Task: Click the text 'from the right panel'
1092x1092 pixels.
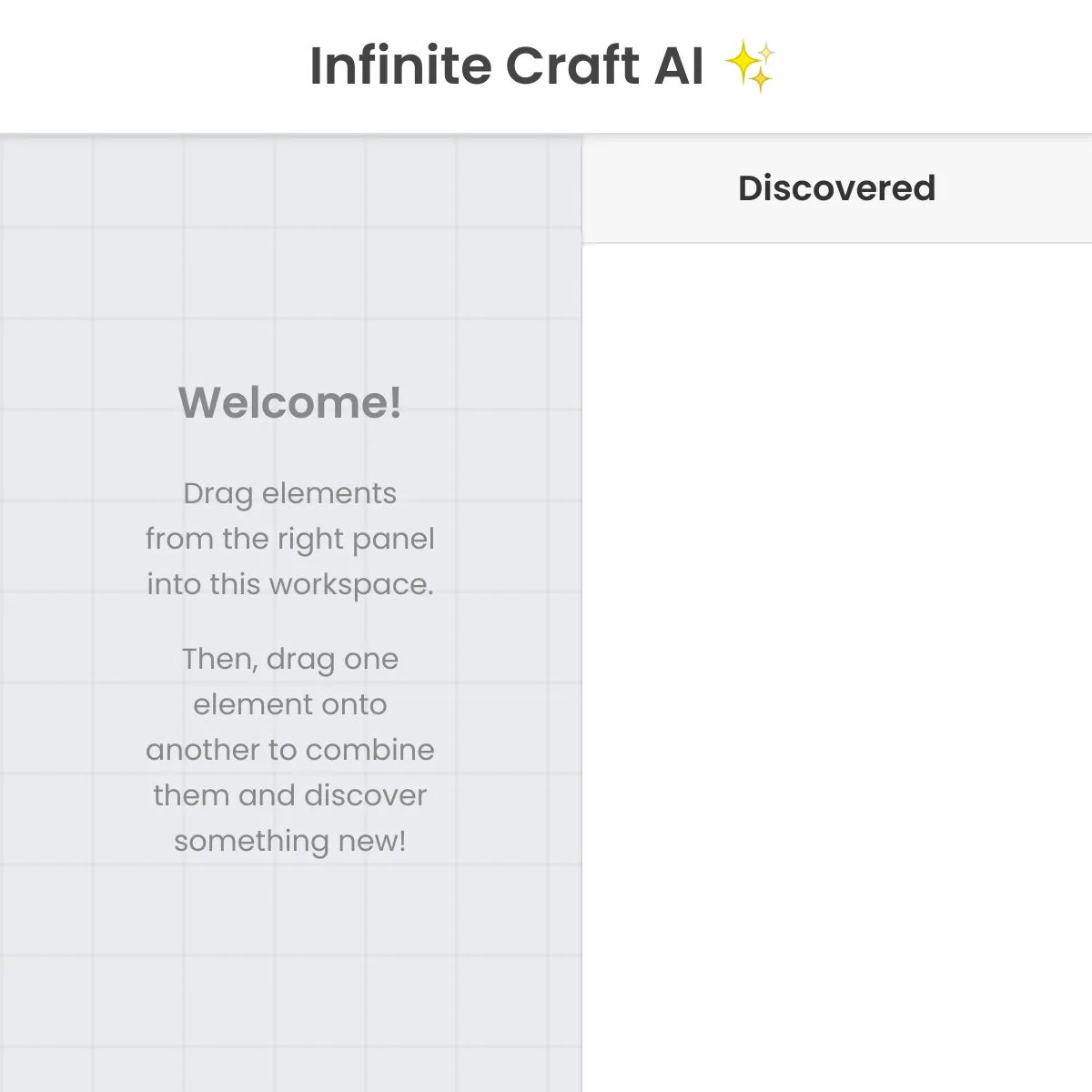Action: pos(290,538)
